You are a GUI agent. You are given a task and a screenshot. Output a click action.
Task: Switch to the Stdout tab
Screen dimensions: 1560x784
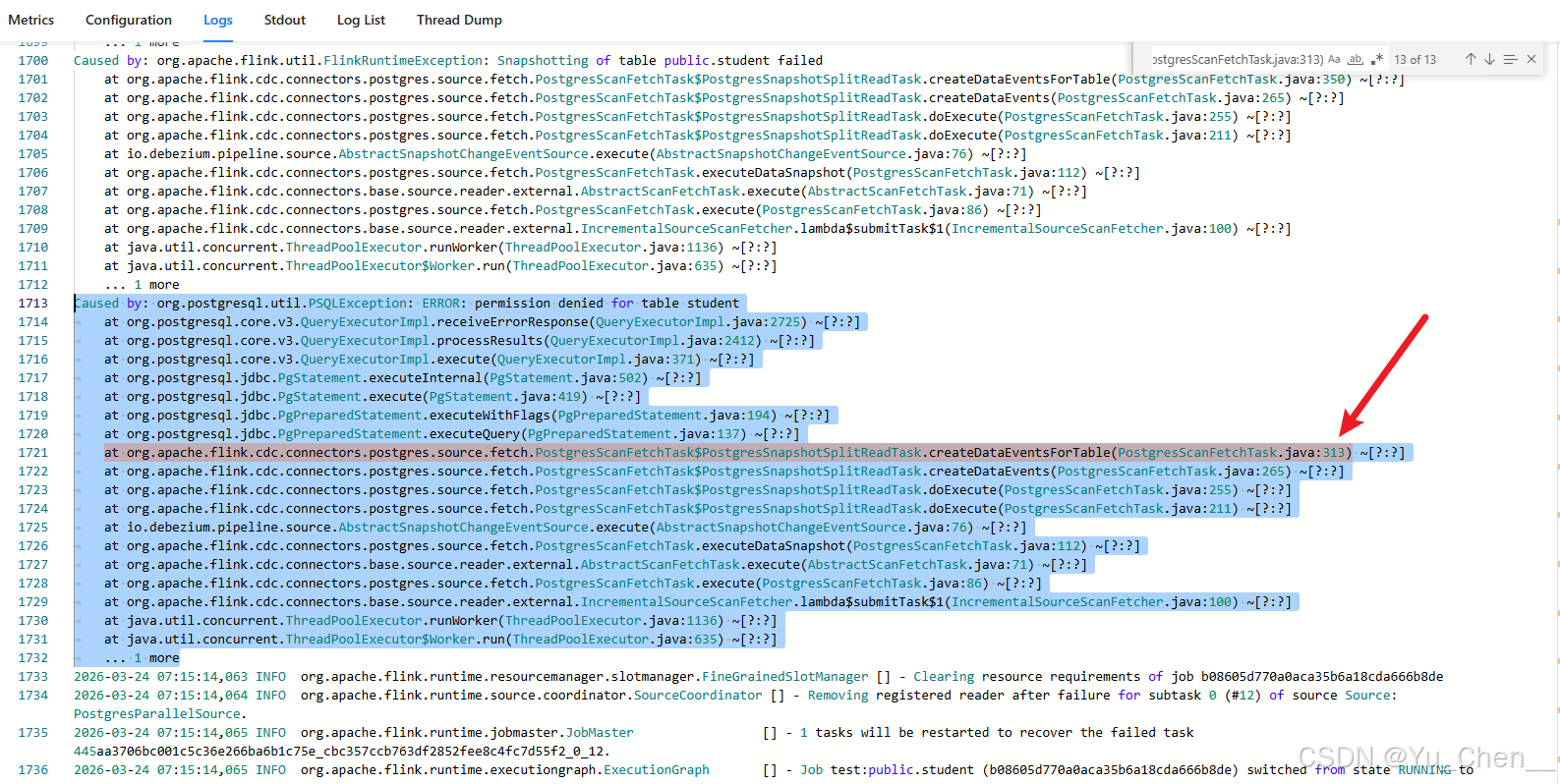tap(285, 20)
